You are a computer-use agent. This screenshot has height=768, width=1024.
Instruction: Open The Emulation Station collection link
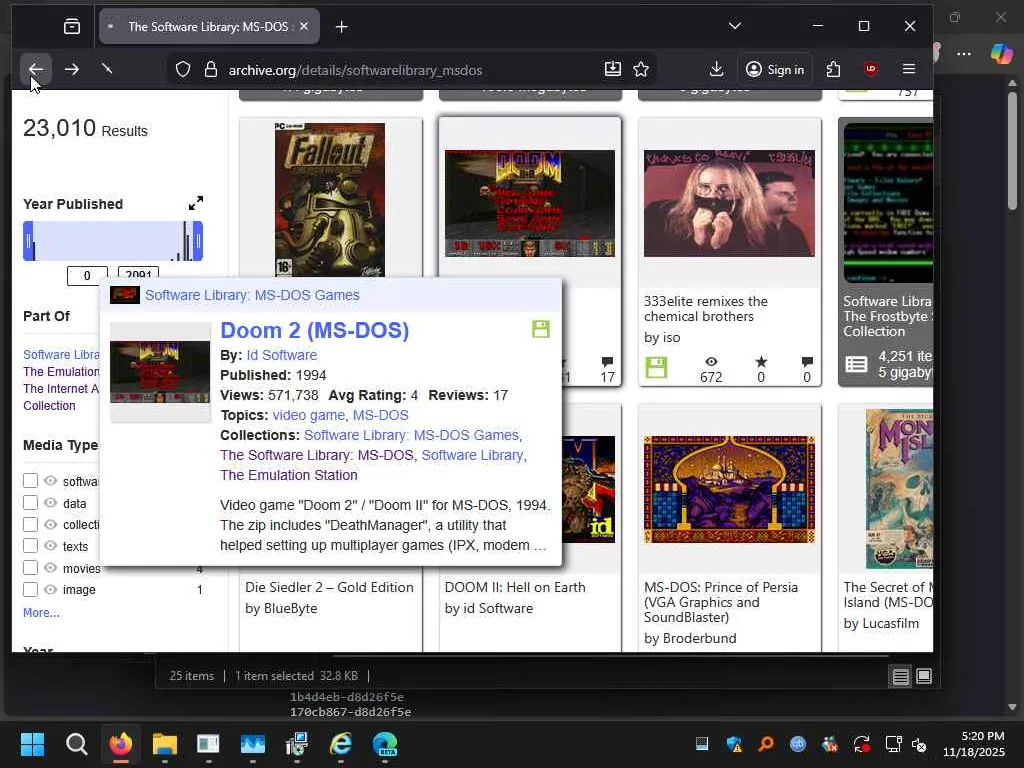289,475
